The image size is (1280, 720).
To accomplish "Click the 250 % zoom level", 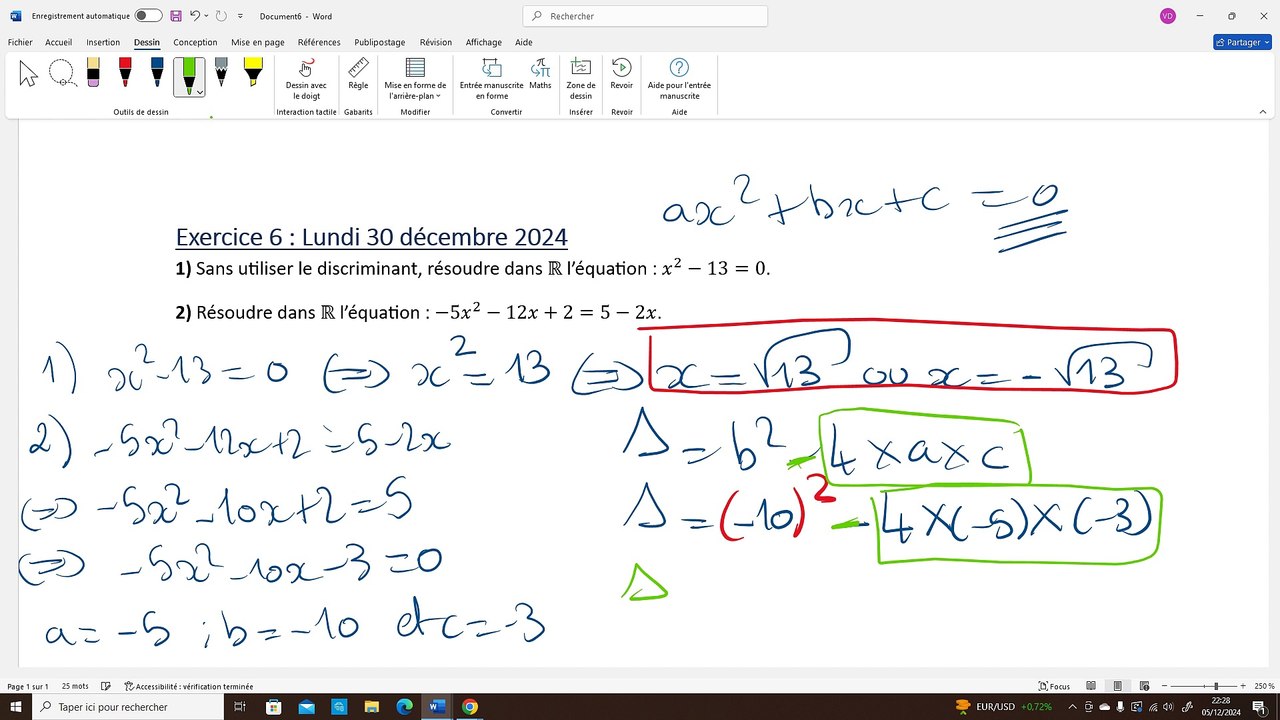I will pos(1264,687).
